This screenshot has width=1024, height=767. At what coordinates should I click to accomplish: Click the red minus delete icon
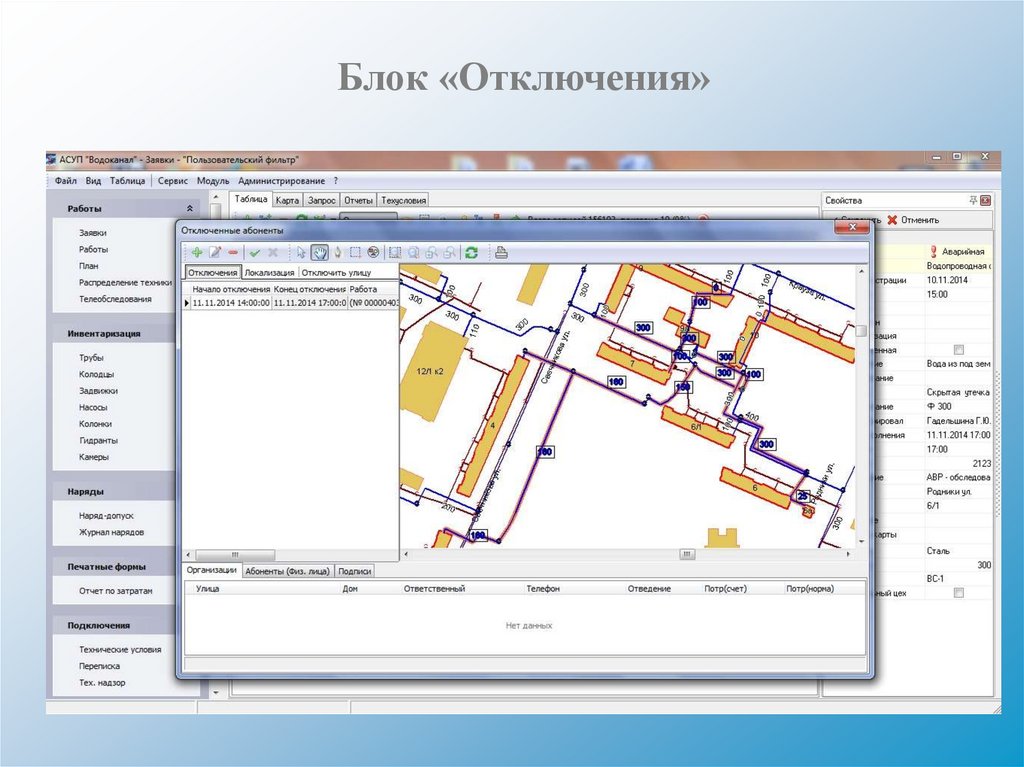click(x=233, y=252)
